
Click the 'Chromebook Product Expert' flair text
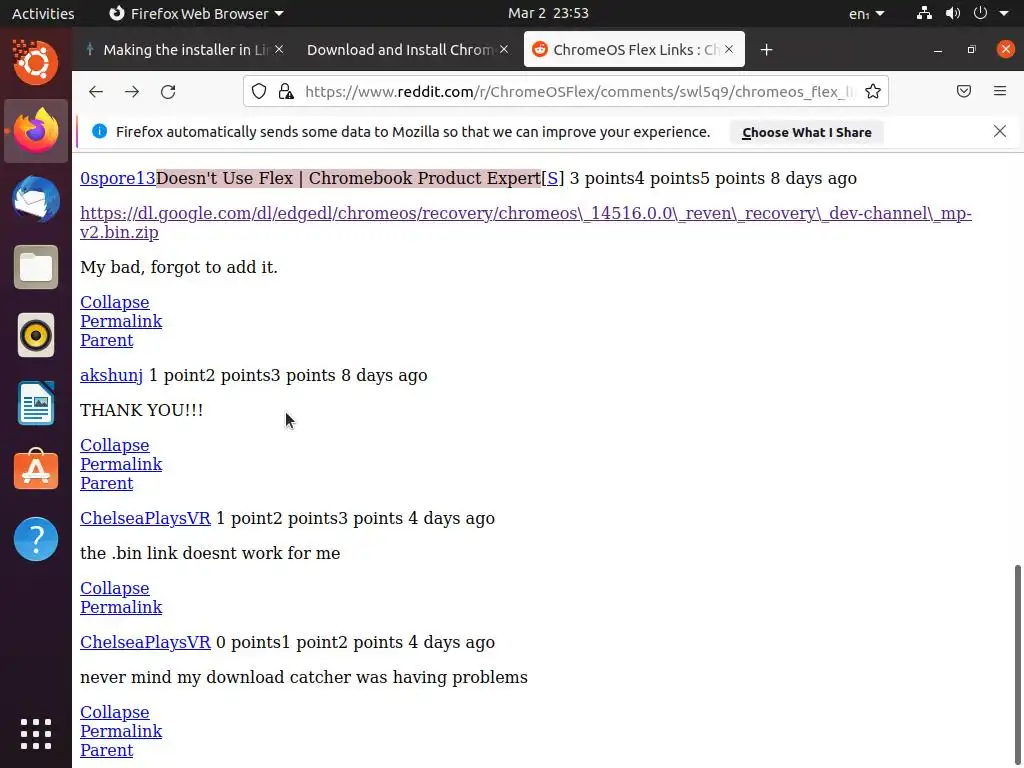coord(425,178)
